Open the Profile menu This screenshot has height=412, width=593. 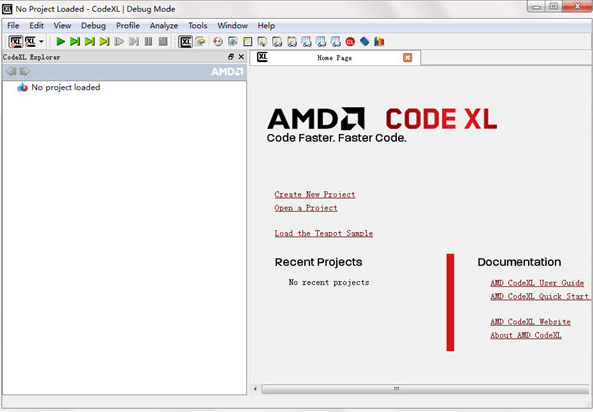point(128,26)
